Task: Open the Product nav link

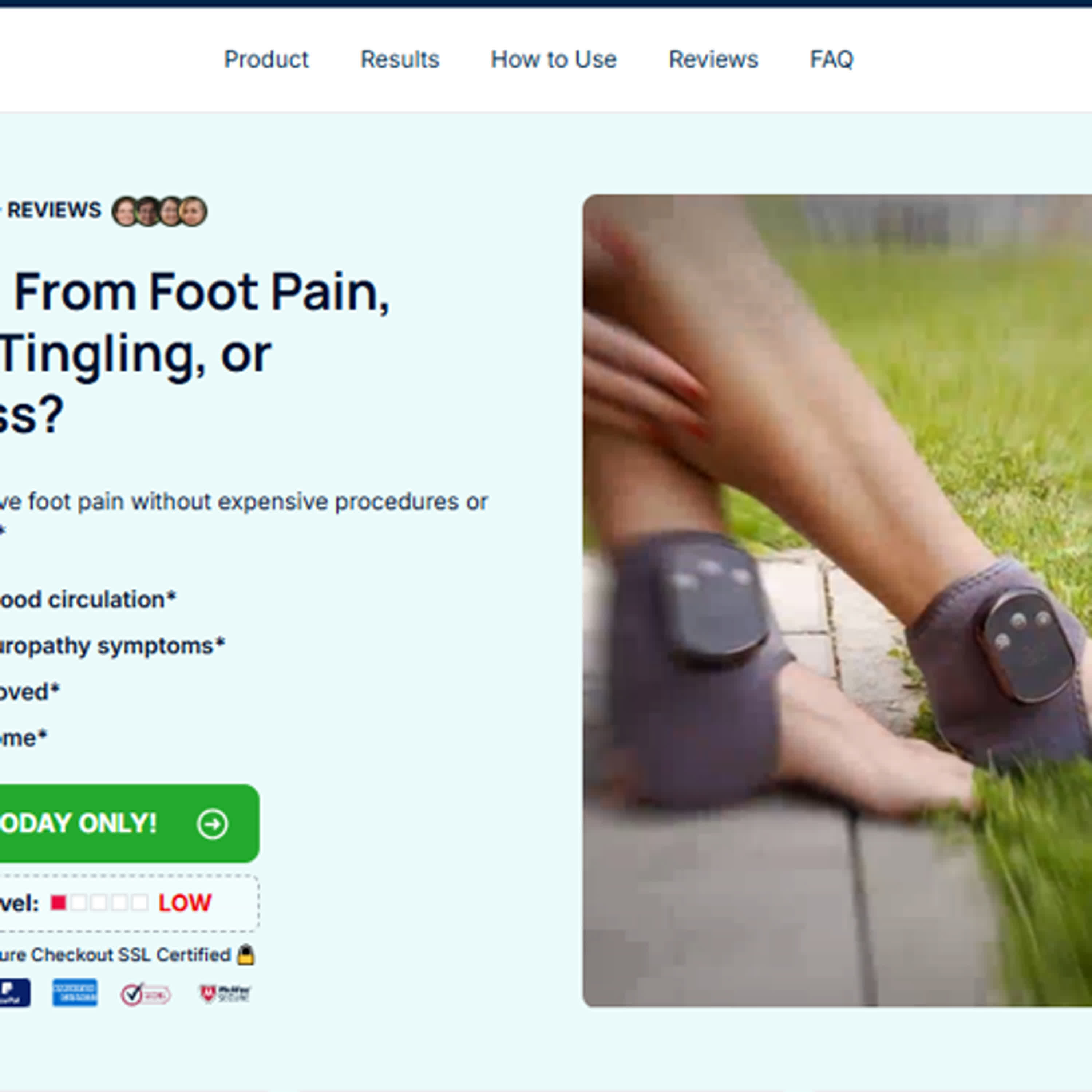Action: tap(266, 59)
